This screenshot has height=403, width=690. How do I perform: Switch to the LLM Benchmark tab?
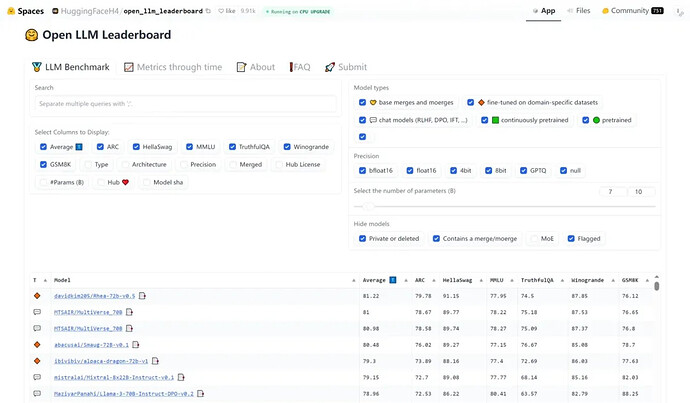point(71,67)
